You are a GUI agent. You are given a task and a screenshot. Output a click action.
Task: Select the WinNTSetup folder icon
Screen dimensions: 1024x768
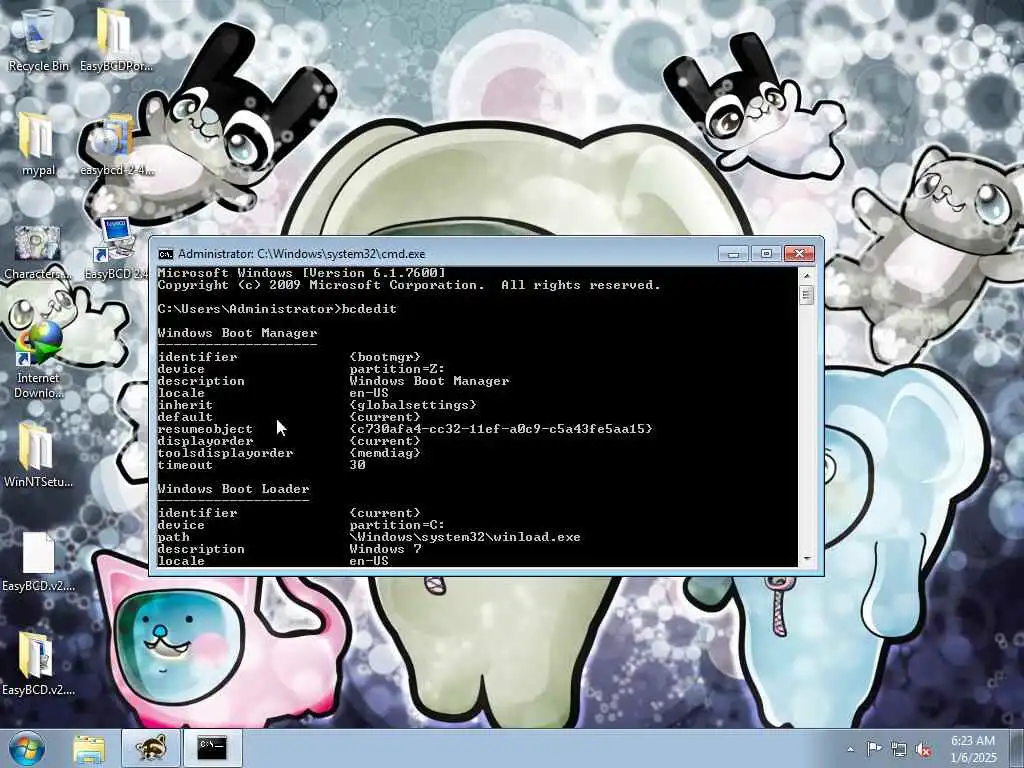(38, 455)
